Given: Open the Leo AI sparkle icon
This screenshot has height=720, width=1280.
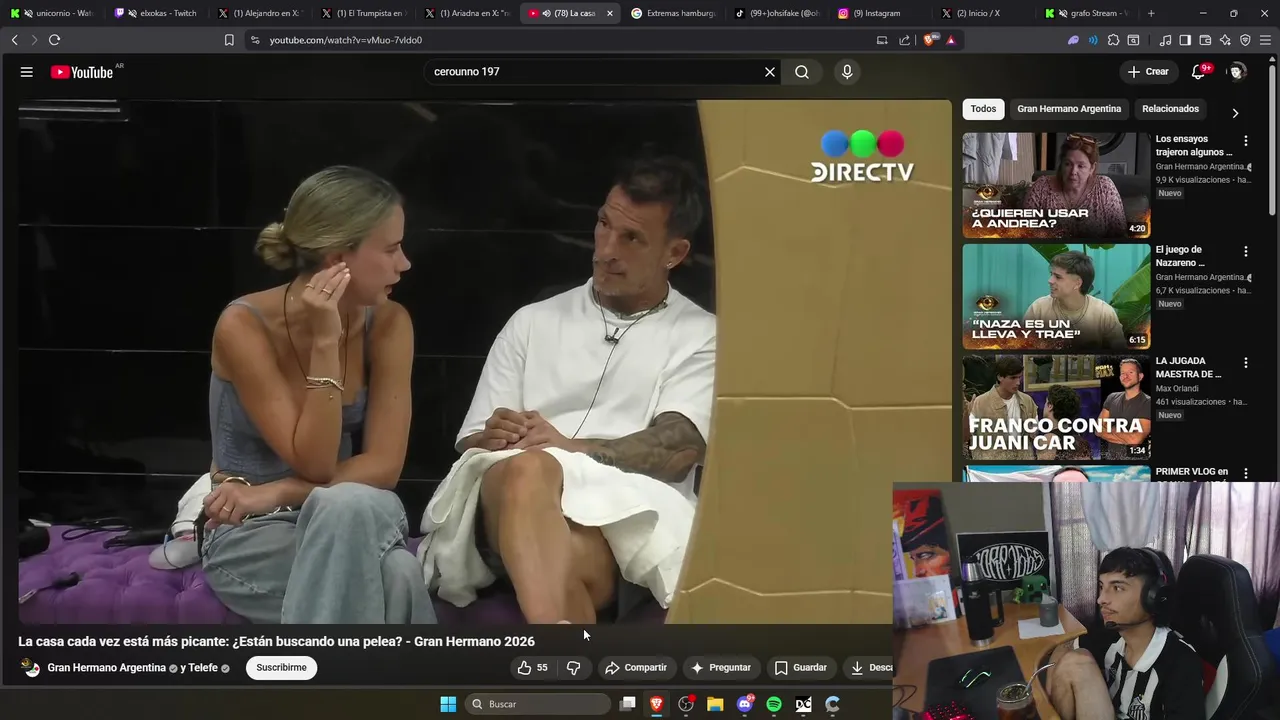Looking at the screenshot, I should point(1225,40).
